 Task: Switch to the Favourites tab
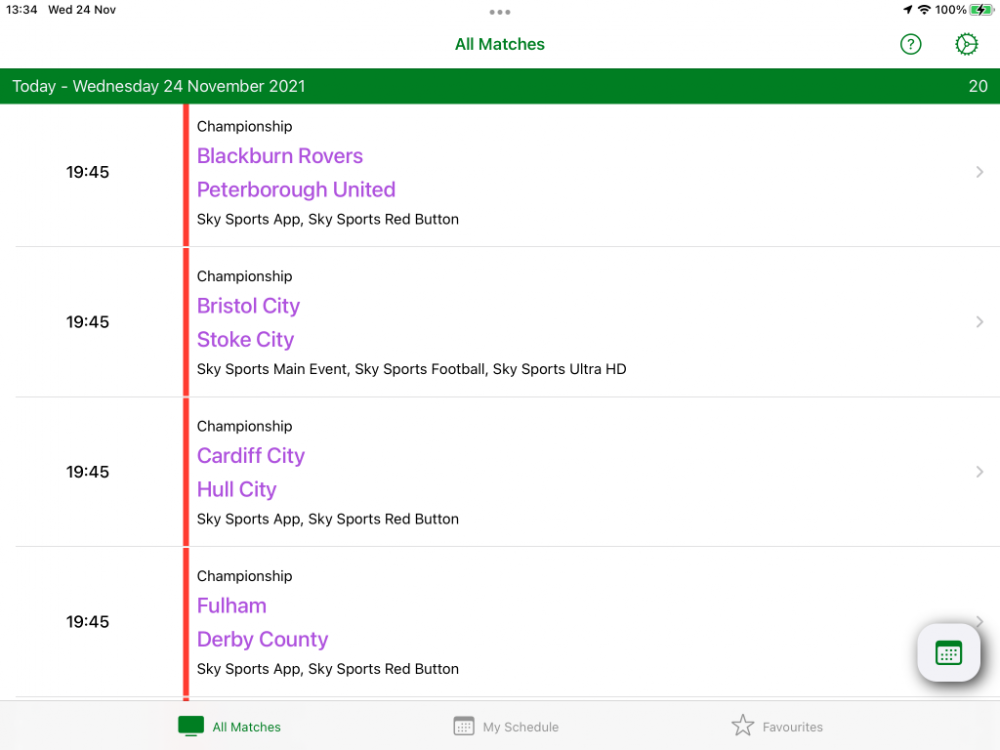coord(792,727)
